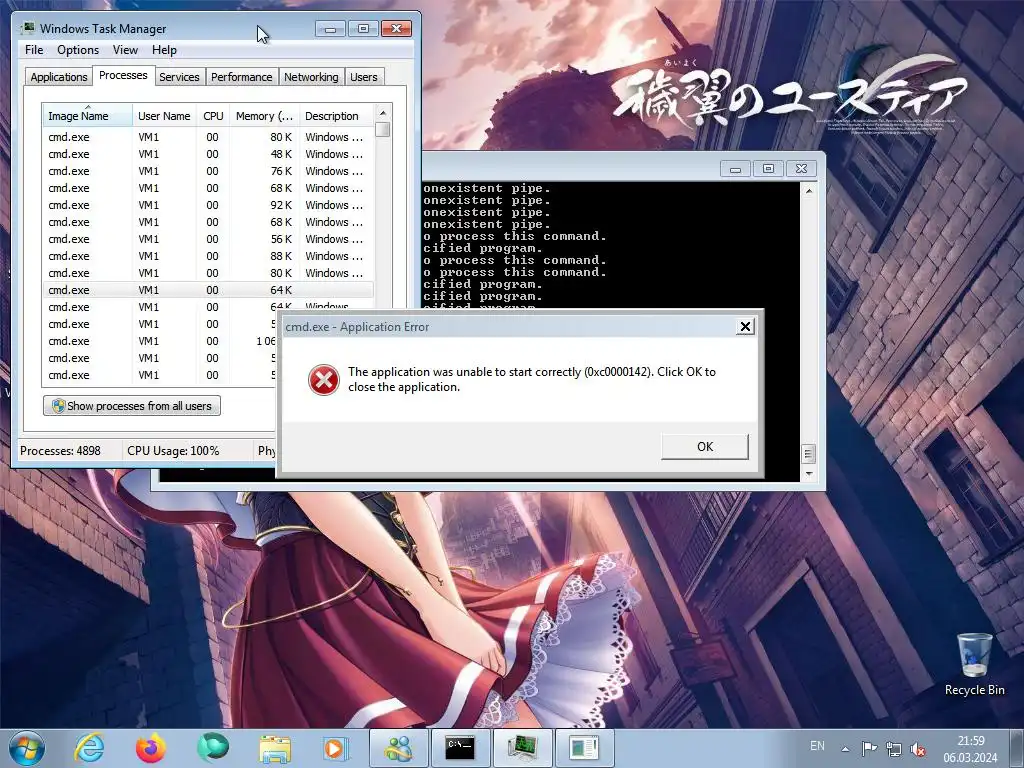Open the Start menu orb
The width and height of the screenshot is (1024, 768).
coord(27,748)
